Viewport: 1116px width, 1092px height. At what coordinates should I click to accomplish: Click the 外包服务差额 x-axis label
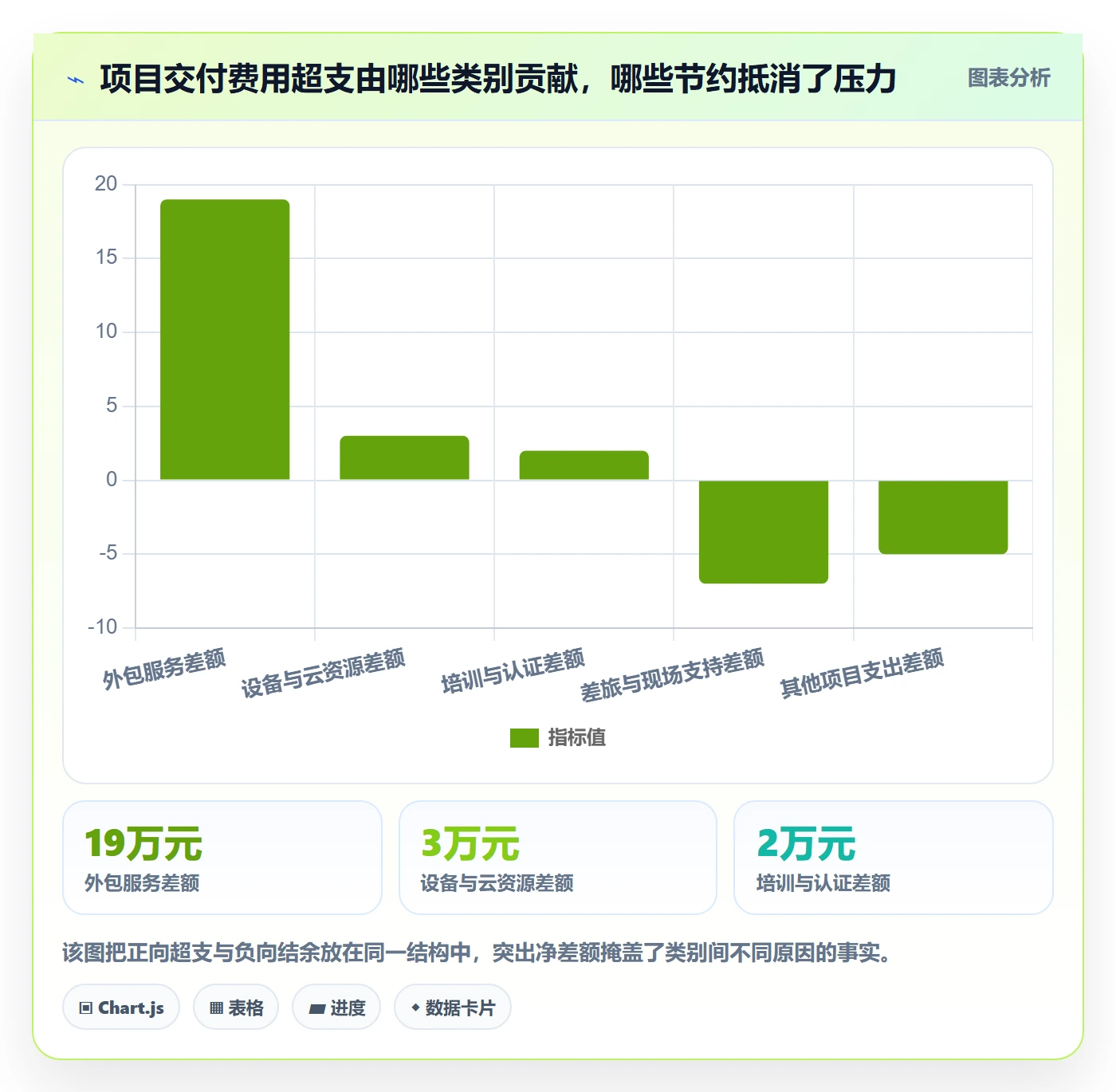coord(164,669)
